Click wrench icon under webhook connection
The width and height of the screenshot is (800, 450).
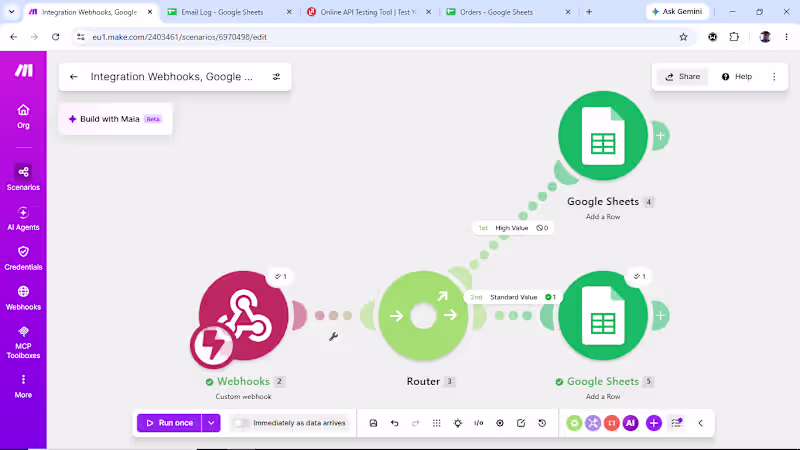click(334, 336)
